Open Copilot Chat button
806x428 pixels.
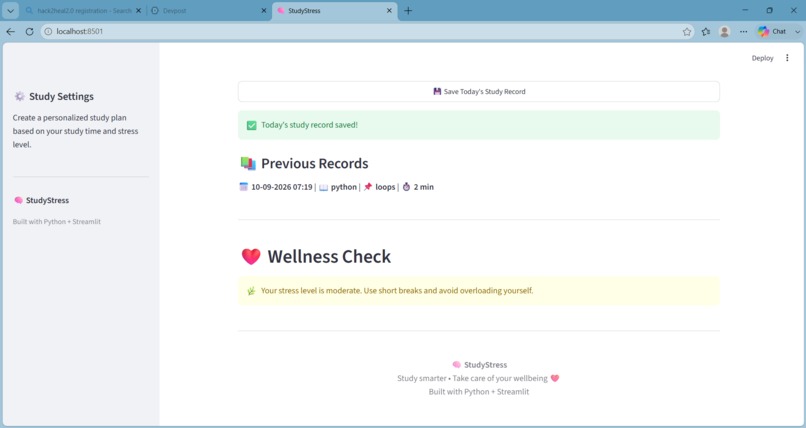pos(772,31)
